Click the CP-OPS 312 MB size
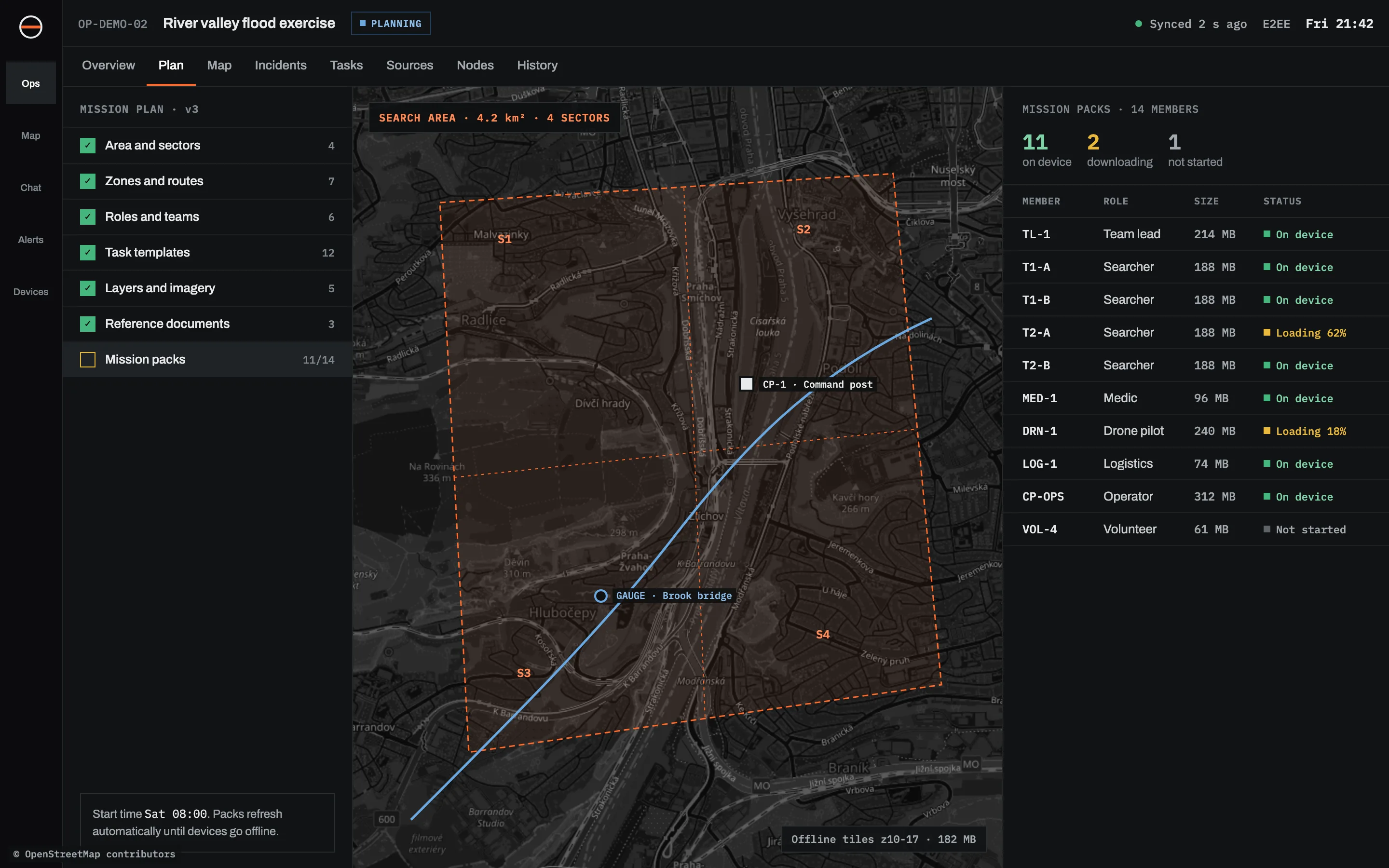The height and width of the screenshot is (868, 1389). coord(1214,497)
